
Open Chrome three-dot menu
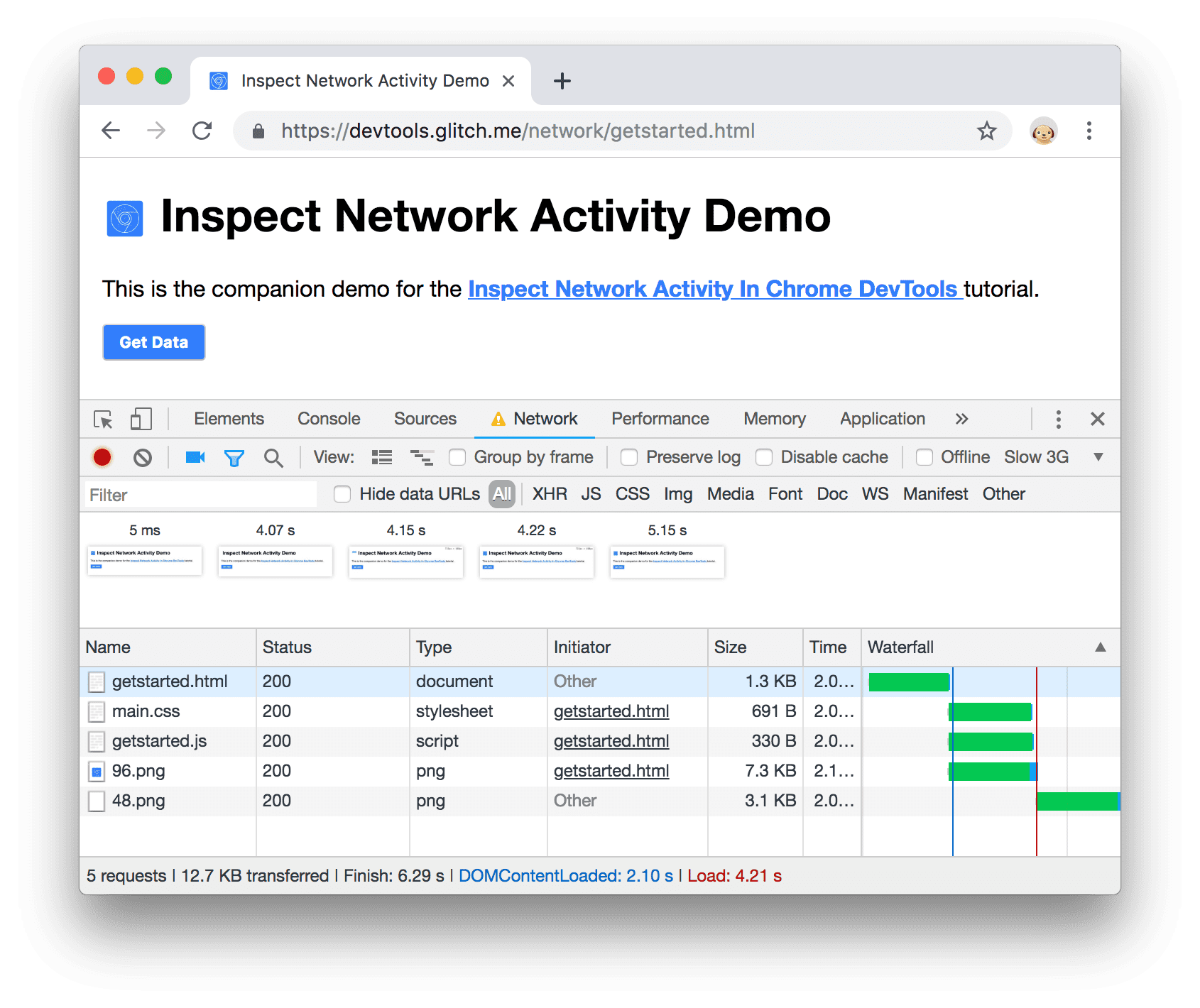tap(1089, 131)
